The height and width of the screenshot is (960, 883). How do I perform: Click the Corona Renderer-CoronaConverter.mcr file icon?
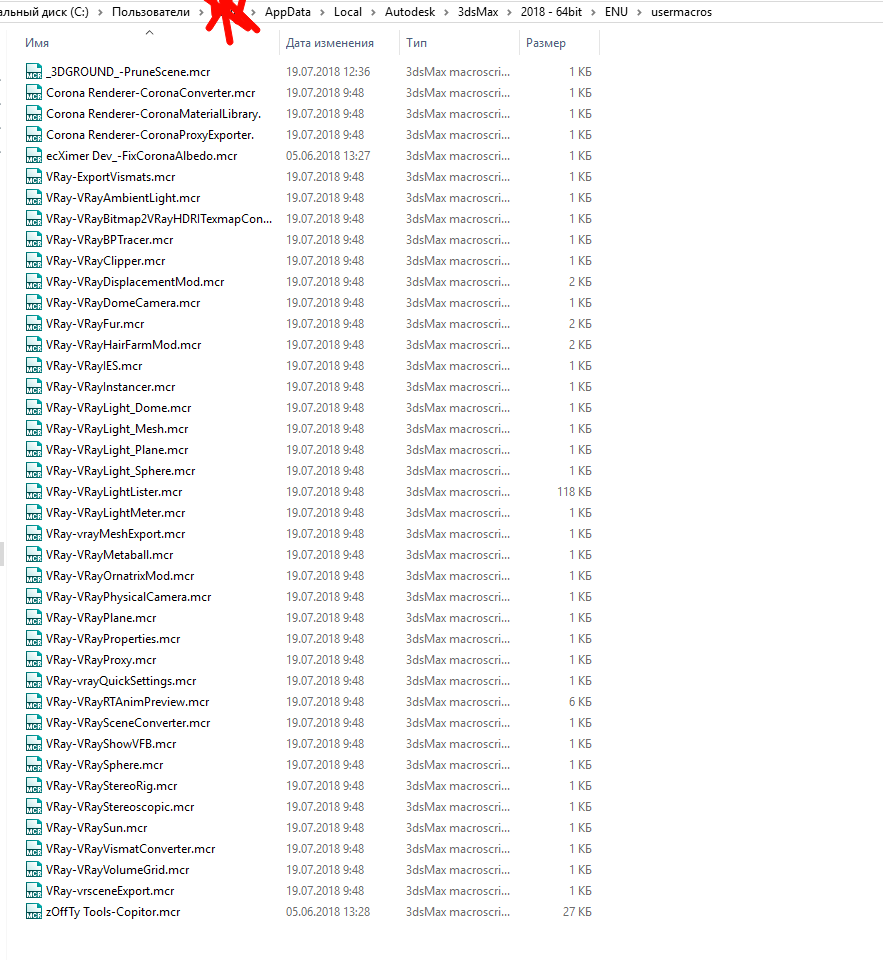[34, 92]
